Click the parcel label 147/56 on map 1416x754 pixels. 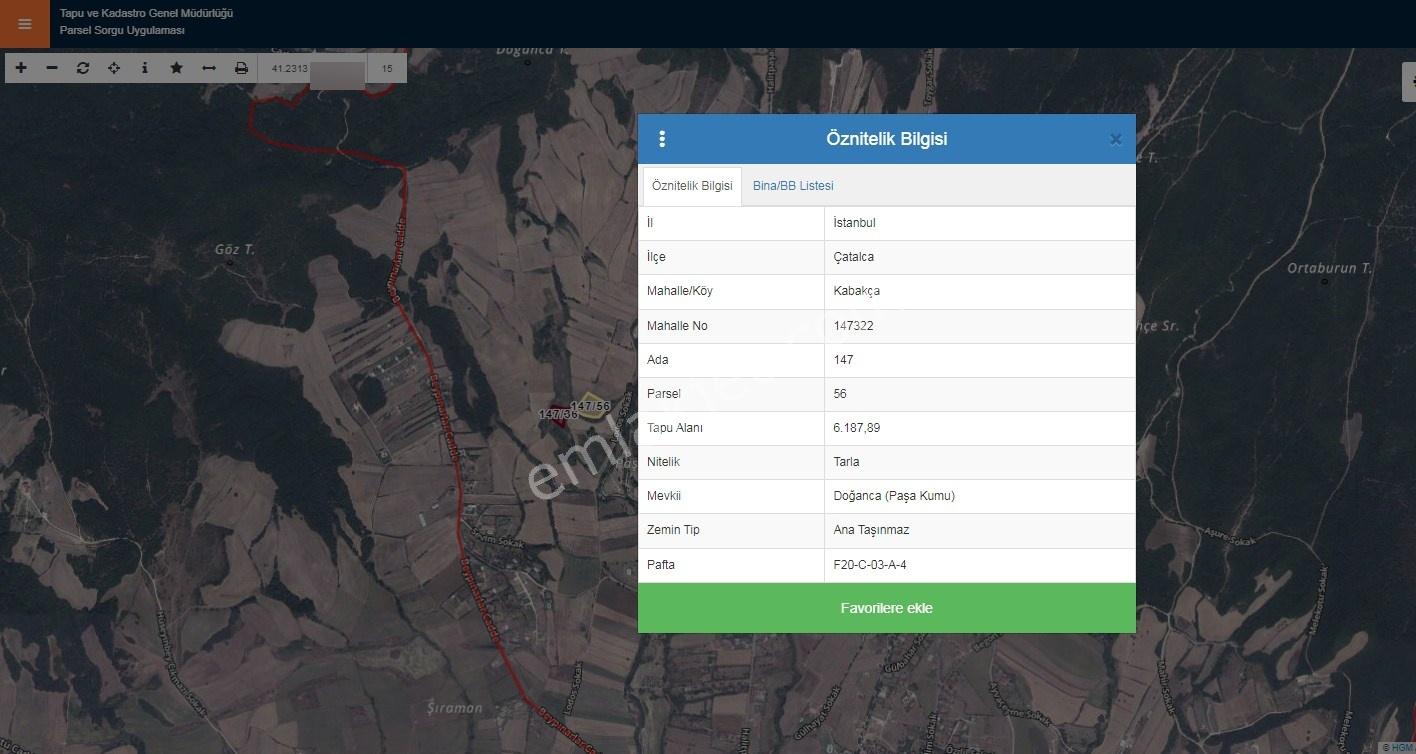[590, 406]
